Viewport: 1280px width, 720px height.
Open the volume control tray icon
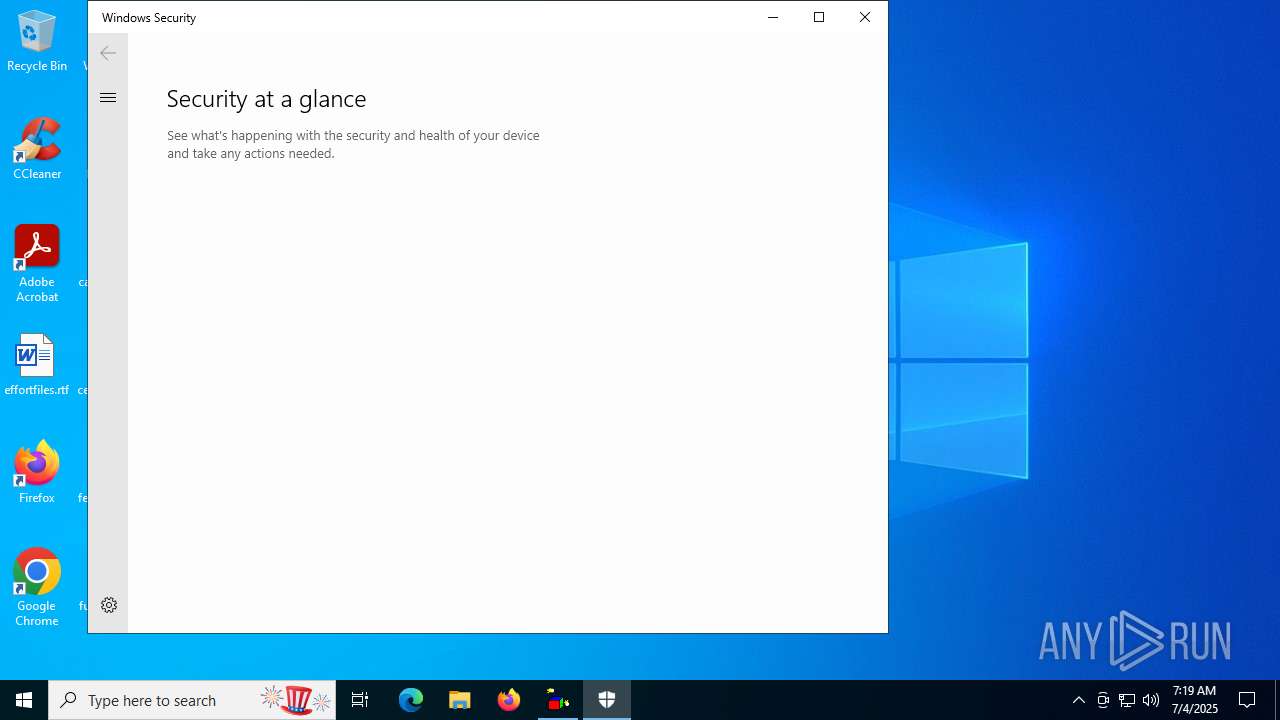(x=1151, y=700)
